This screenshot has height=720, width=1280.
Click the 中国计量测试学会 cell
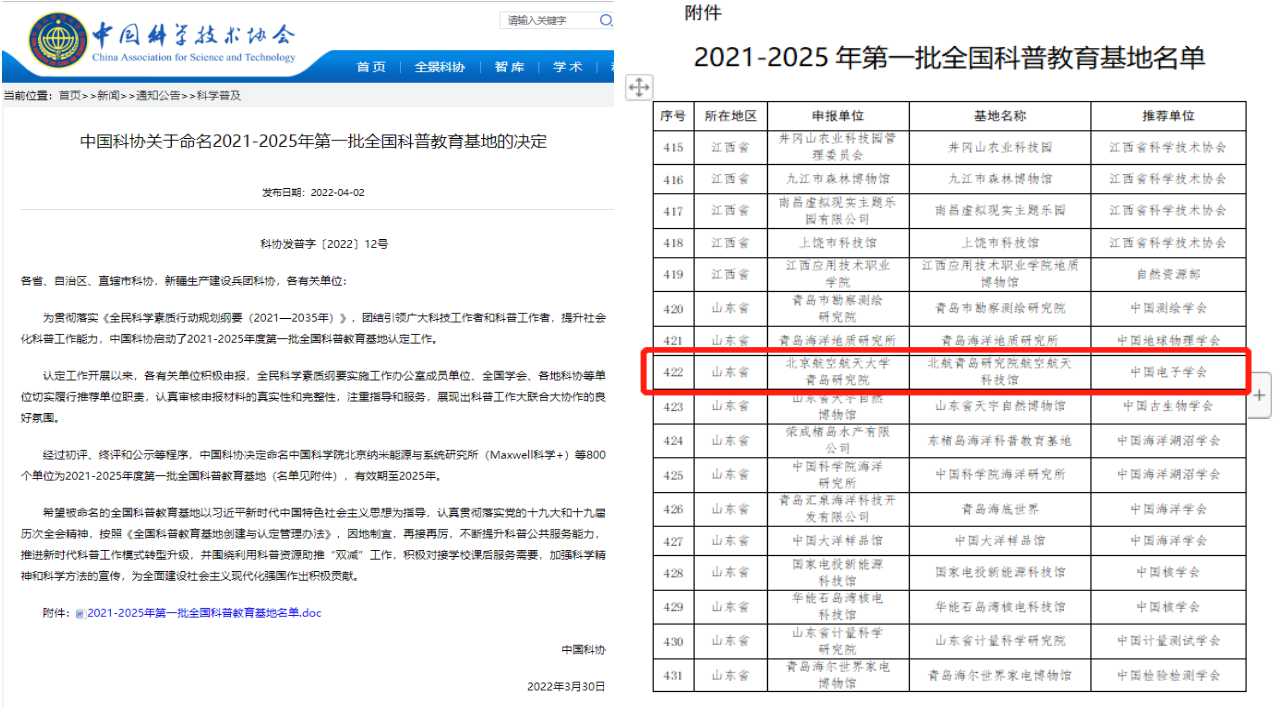tap(1168, 641)
